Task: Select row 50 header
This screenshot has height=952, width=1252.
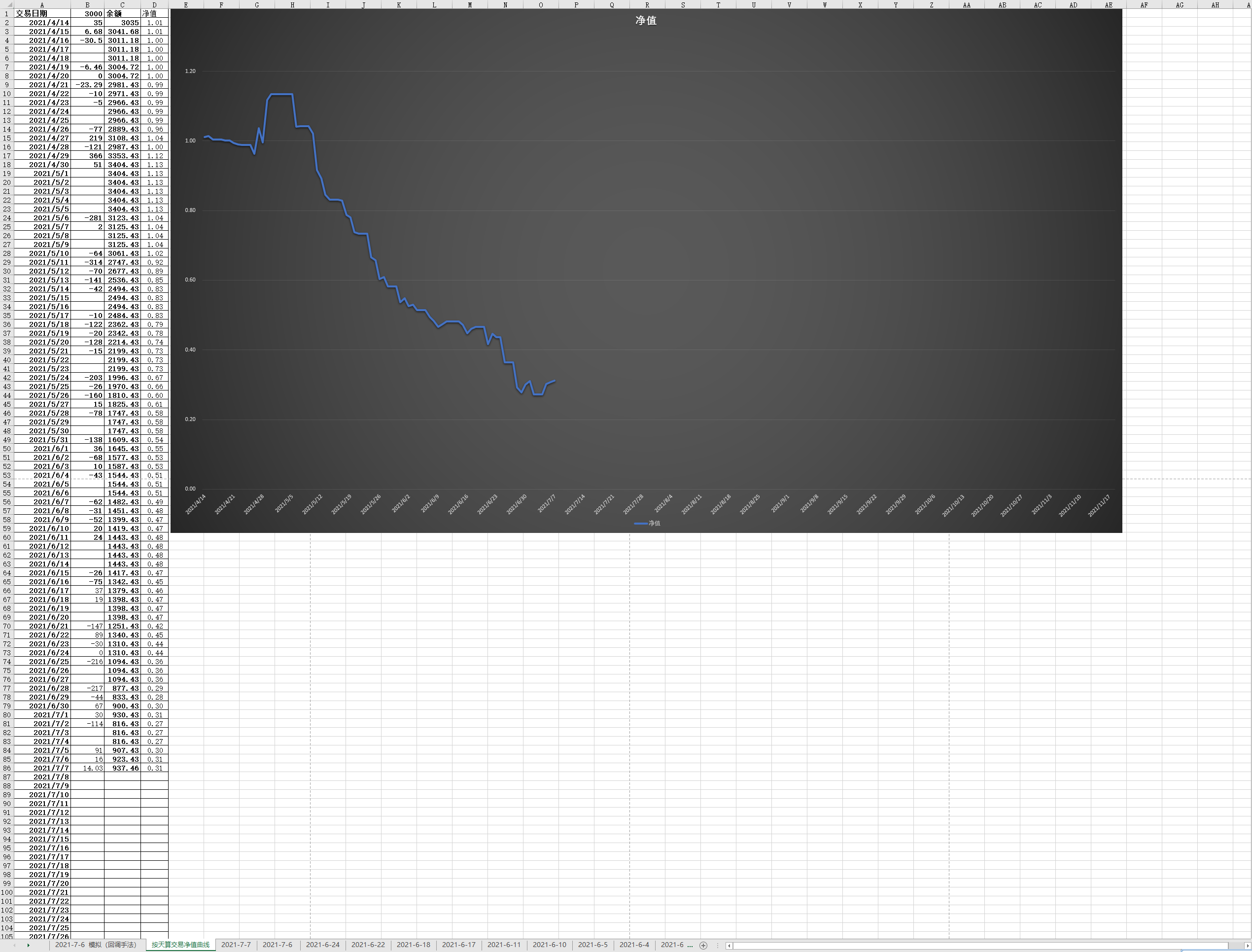Action: click(x=6, y=448)
